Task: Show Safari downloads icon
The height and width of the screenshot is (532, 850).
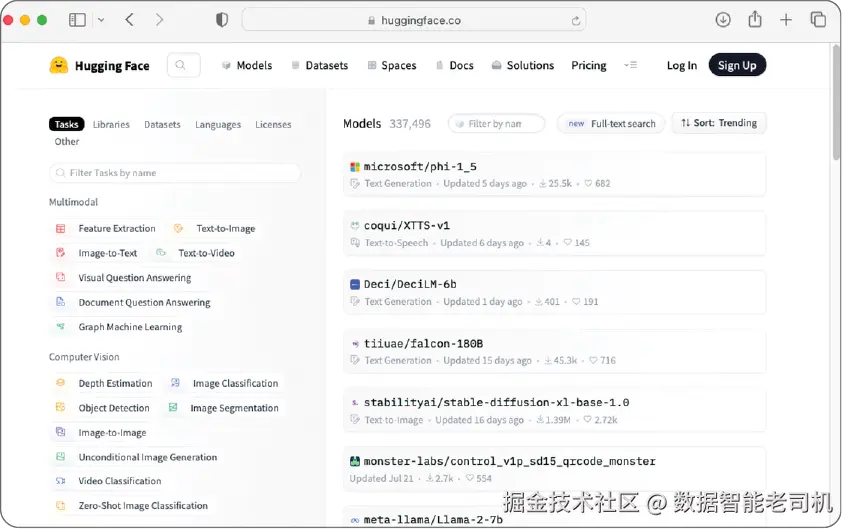Action: point(723,20)
